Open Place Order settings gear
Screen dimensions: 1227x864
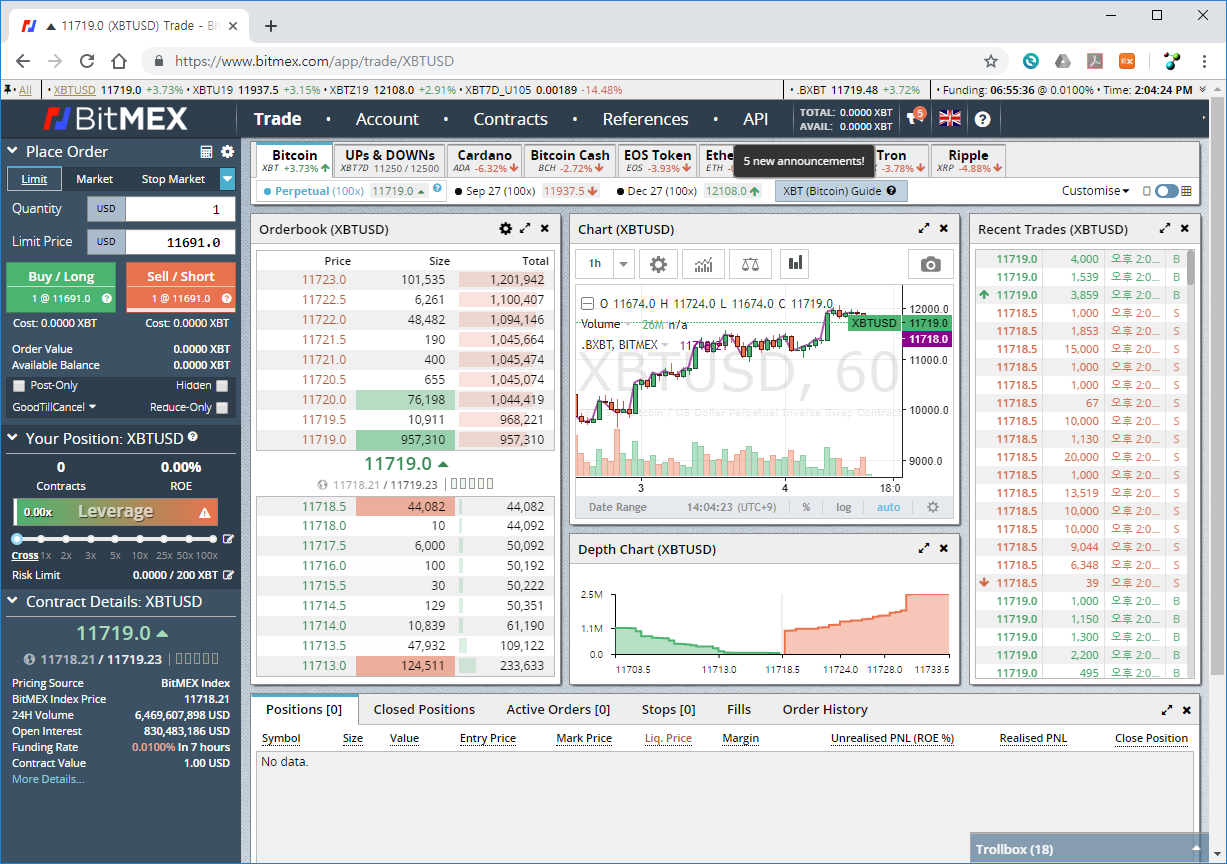click(x=227, y=152)
